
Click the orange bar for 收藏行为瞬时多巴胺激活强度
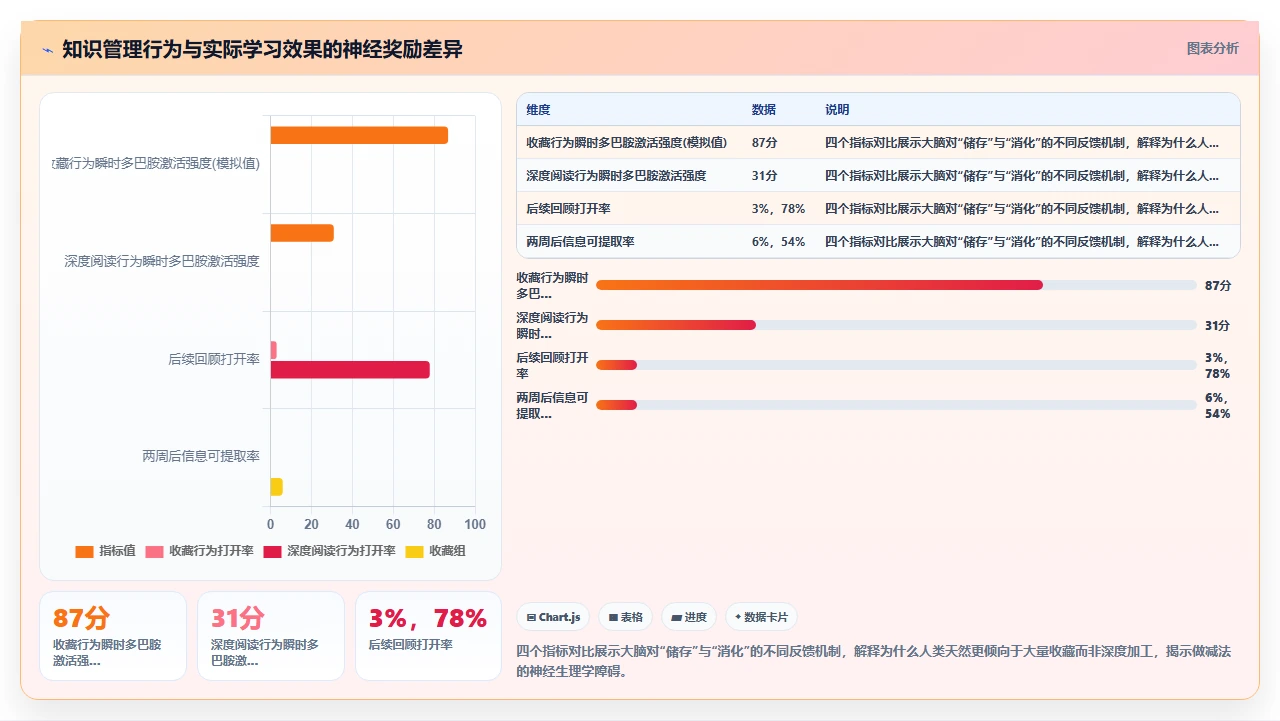coord(359,135)
